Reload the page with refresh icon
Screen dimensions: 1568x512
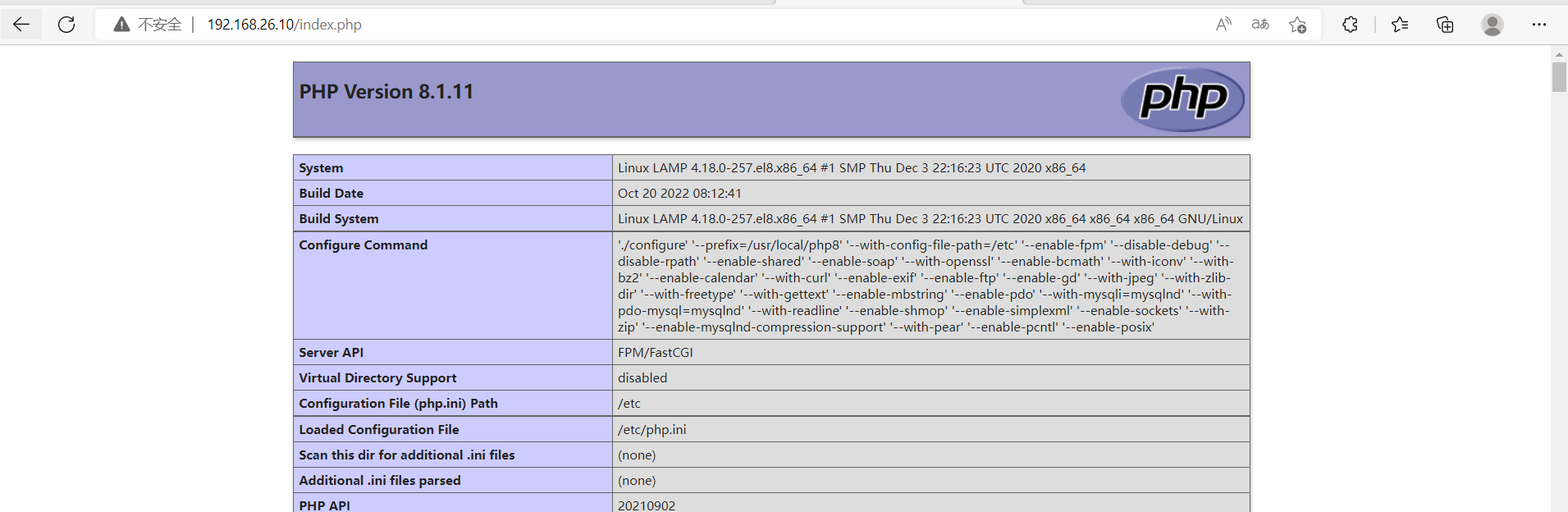66,25
